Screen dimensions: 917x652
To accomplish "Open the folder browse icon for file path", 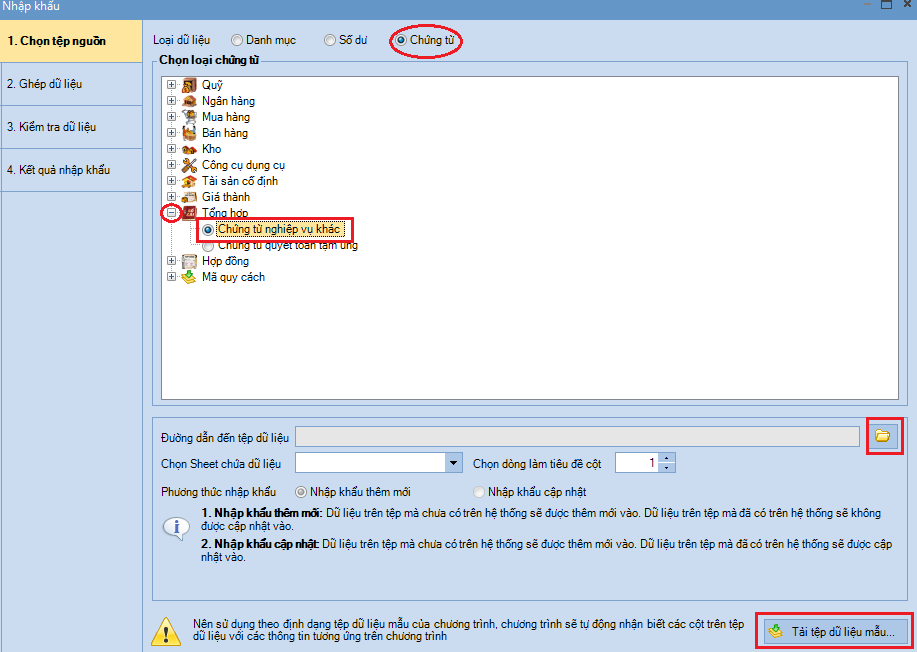I will click(882, 436).
